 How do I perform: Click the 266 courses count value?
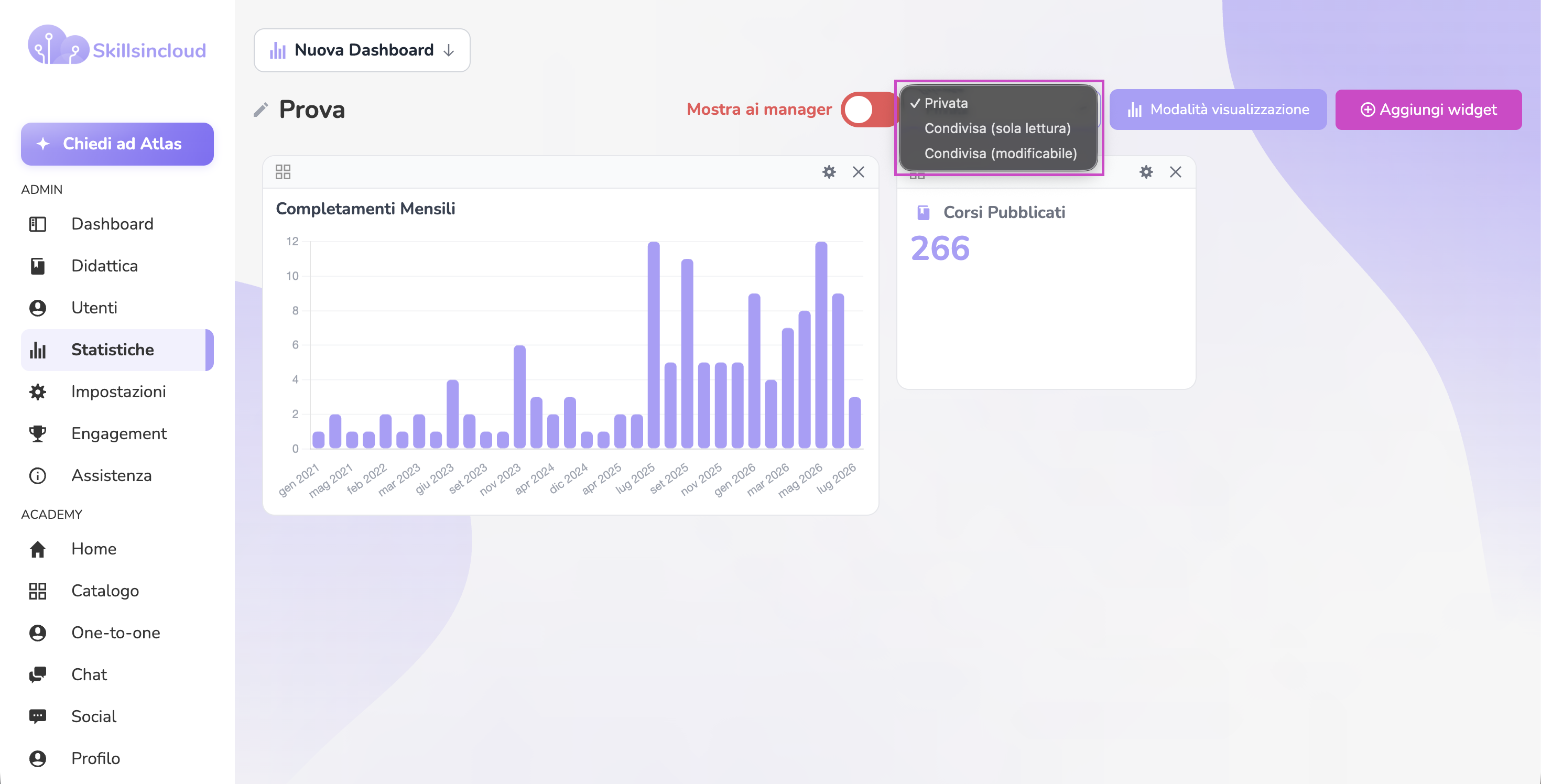940,248
